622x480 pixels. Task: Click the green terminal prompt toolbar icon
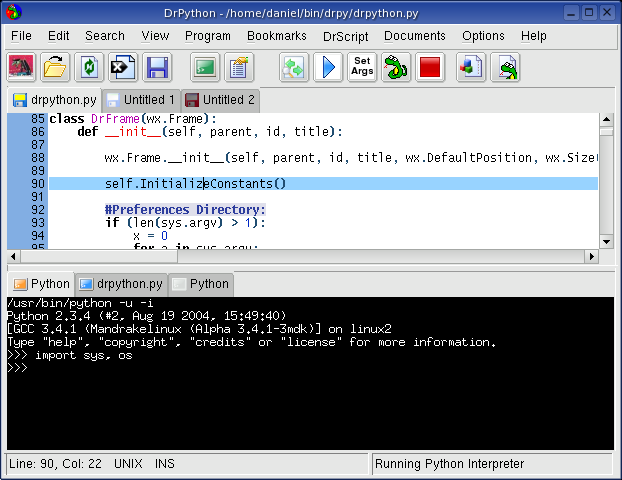pyautogui.click(x=205, y=67)
